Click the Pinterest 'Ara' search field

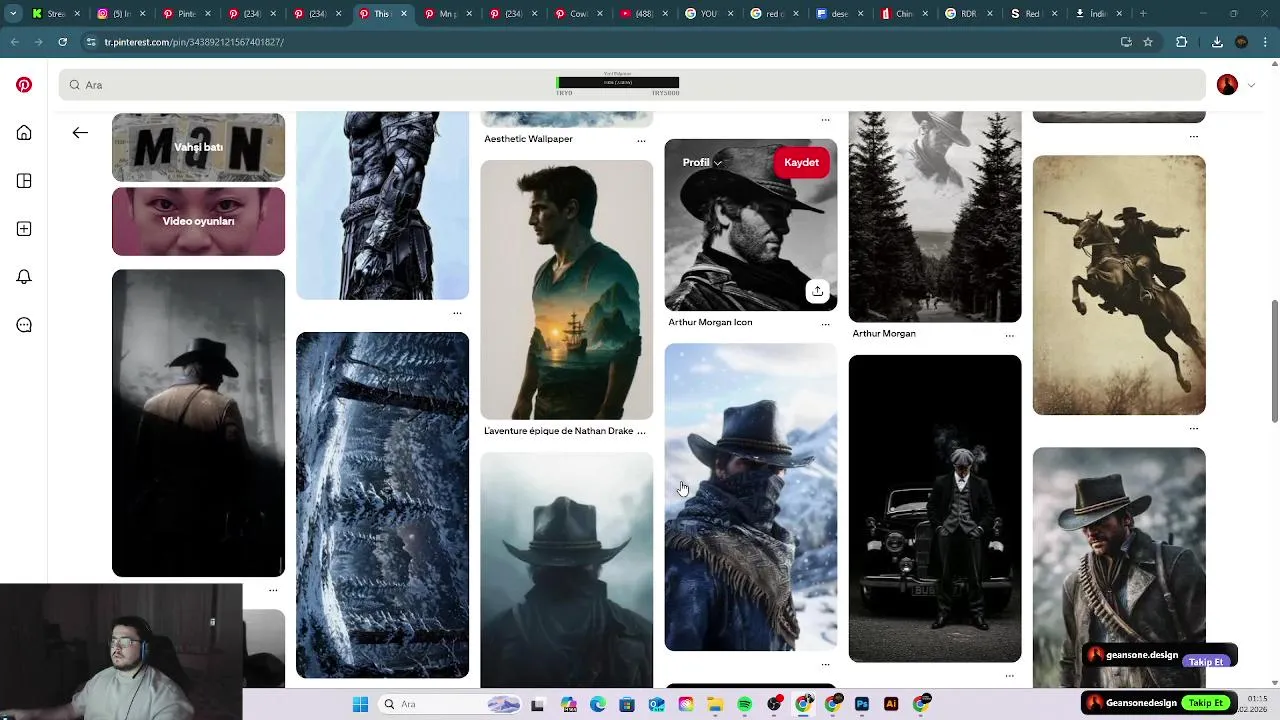[632, 85]
